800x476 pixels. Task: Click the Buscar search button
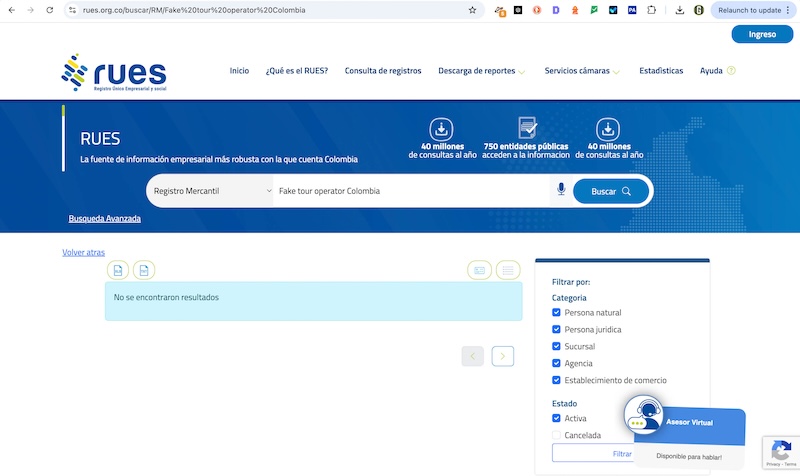[x=611, y=191]
